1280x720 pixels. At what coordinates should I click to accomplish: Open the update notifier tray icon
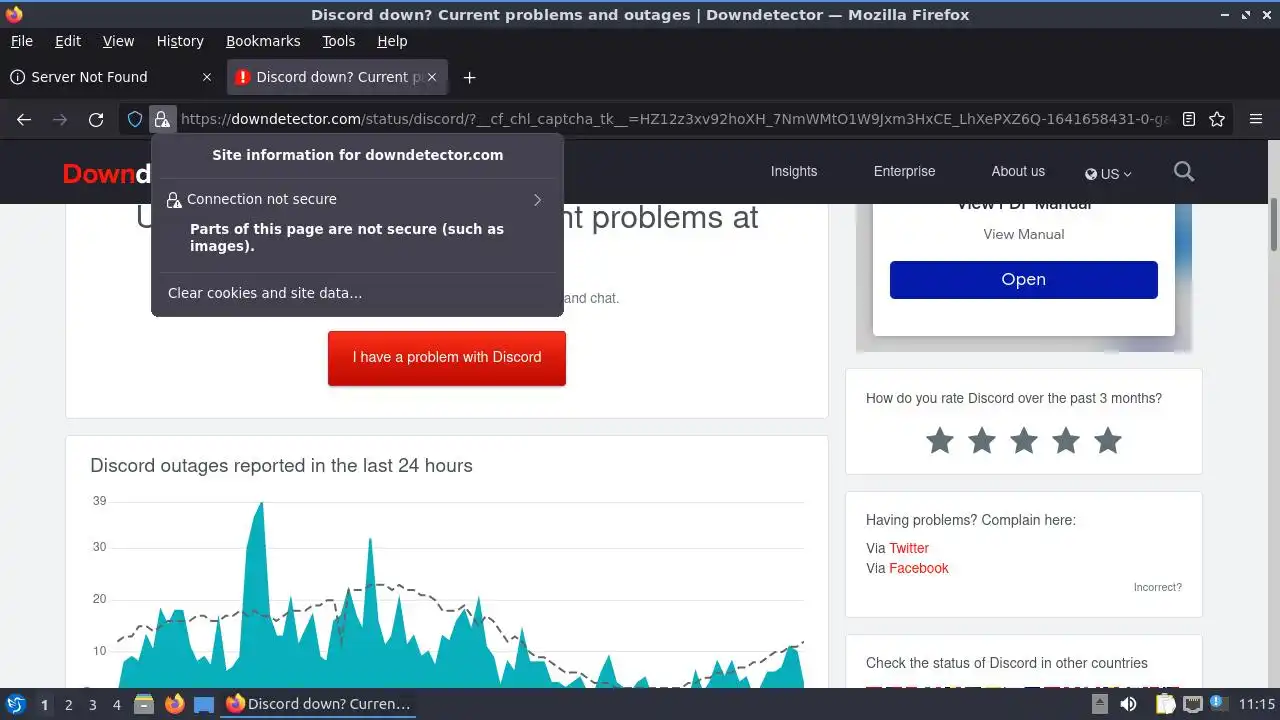(1217, 704)
